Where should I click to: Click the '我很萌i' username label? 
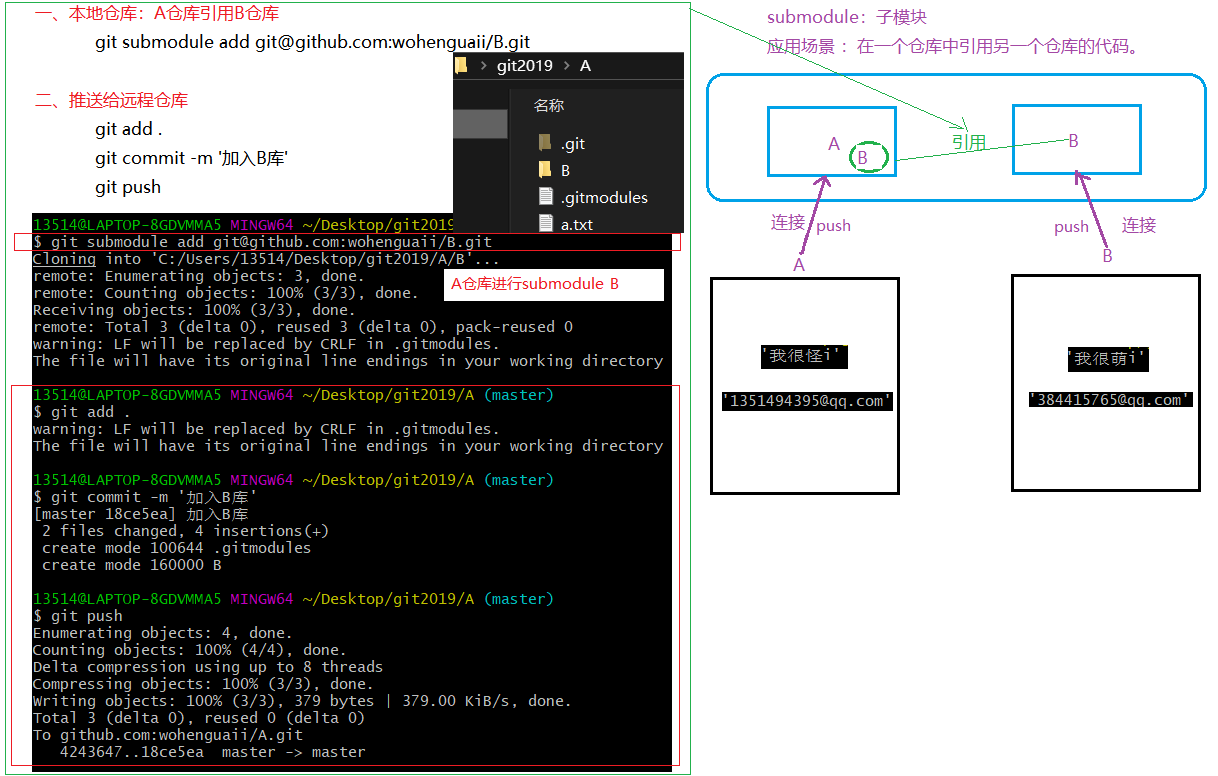1107,359
